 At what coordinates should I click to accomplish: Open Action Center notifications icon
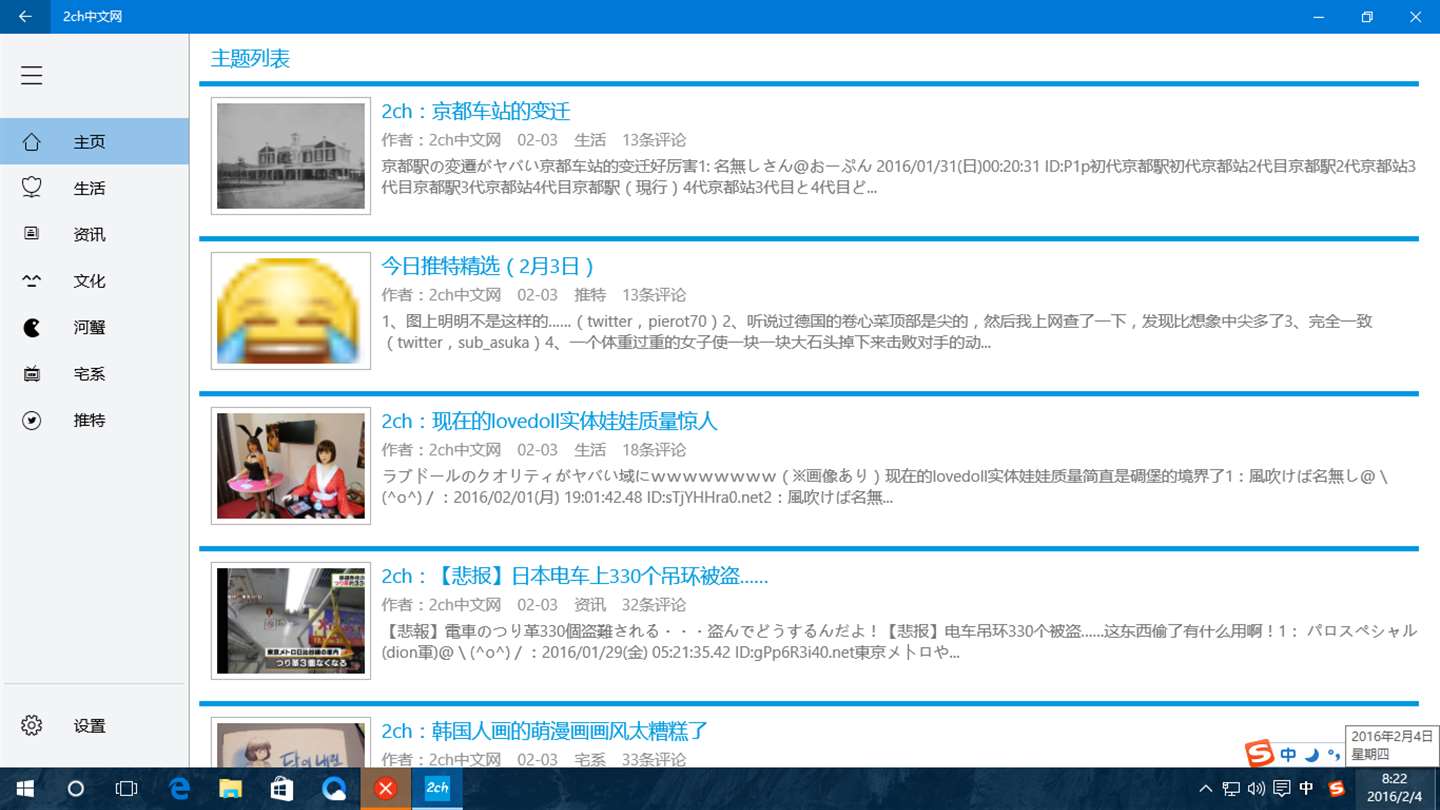[x=1281, y=789]
